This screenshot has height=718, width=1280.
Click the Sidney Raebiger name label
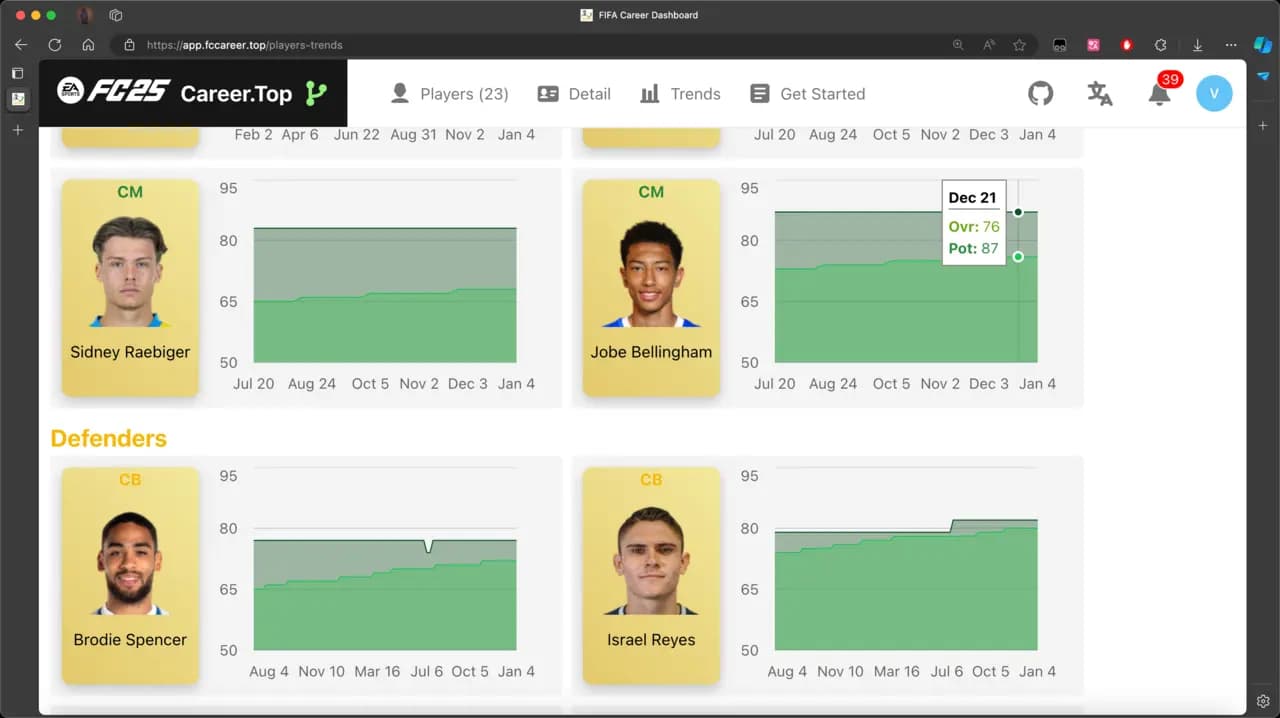pyautogui.click(x=130, y=352)
